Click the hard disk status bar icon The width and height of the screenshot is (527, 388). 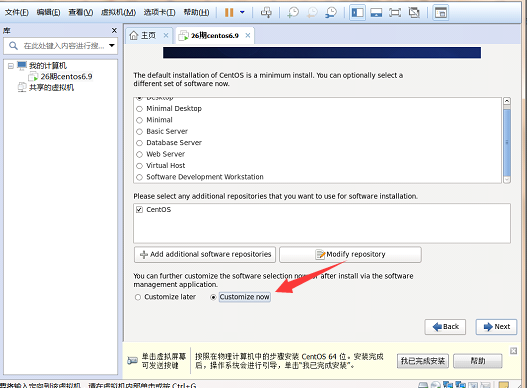pyautogui.click(x=423, y=385)
